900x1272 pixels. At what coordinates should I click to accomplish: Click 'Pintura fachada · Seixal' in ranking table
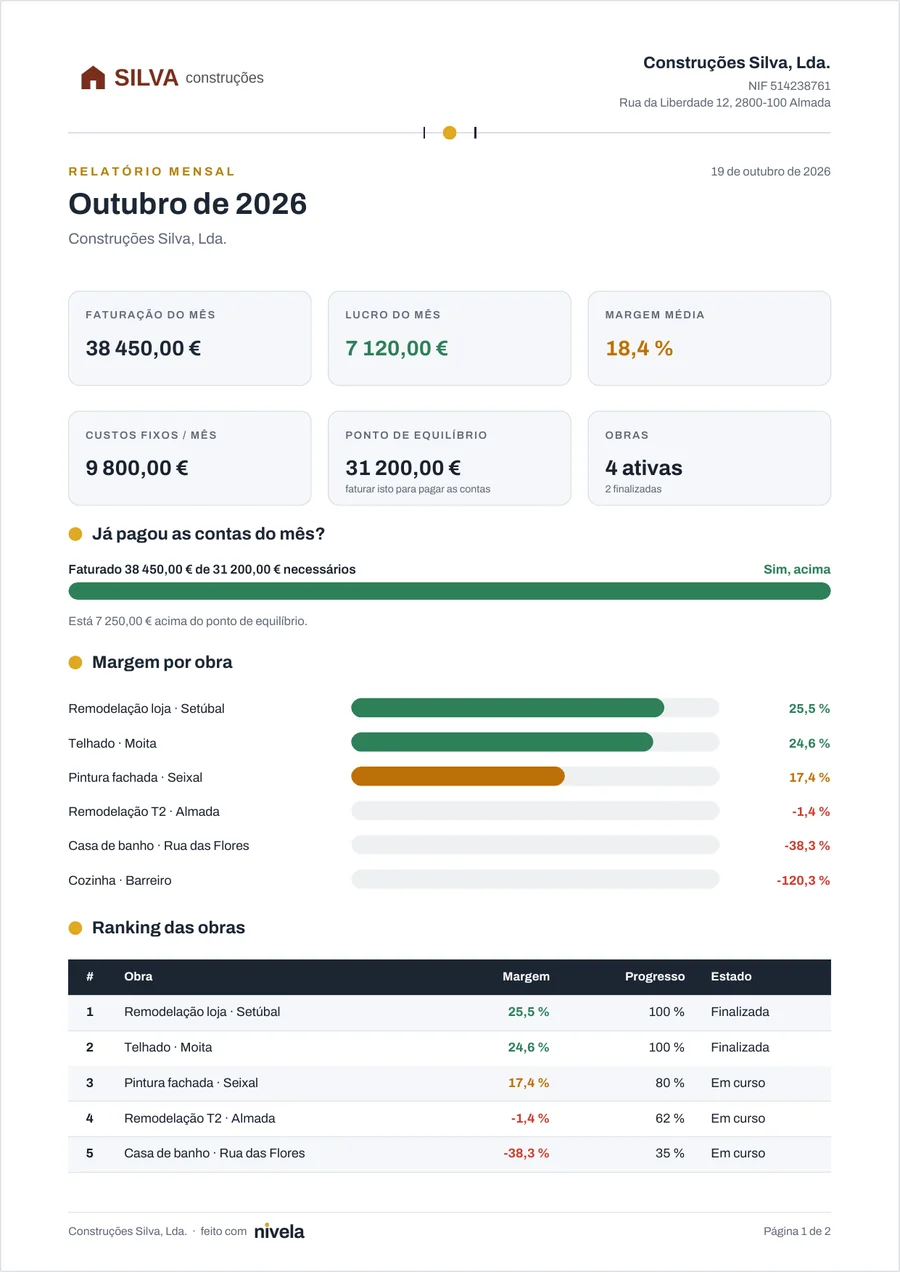[191, 1083]
